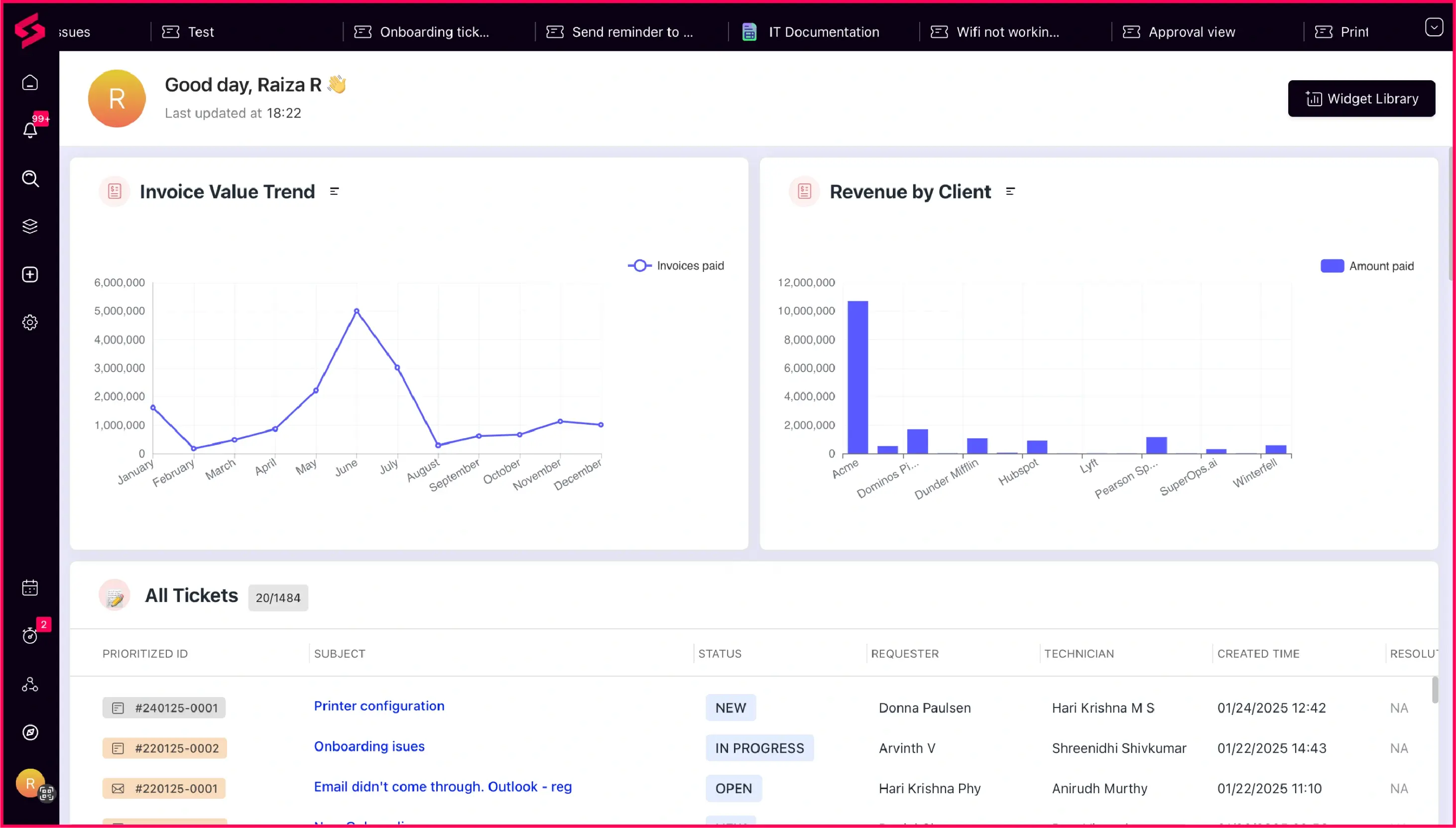Image resolution: width=1456 pixels, height=828 pixels.
Task: Select the search icon in the sidebar
Action: 29,179
